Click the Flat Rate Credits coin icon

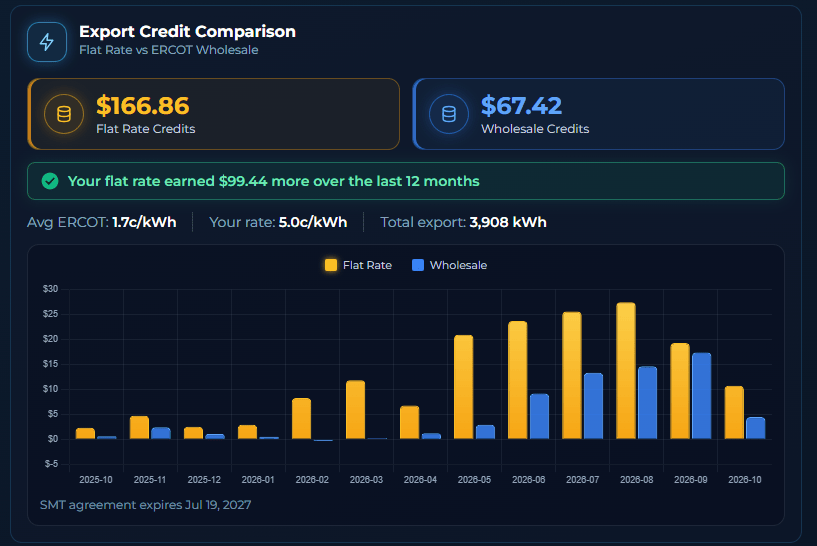pyautogui.click(x=64, y=114)
